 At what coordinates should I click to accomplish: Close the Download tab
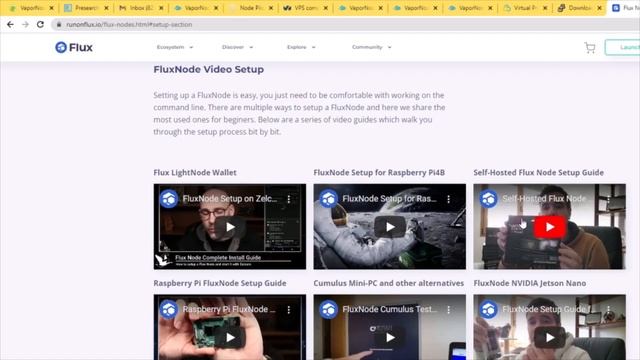(x=600, y=8)
